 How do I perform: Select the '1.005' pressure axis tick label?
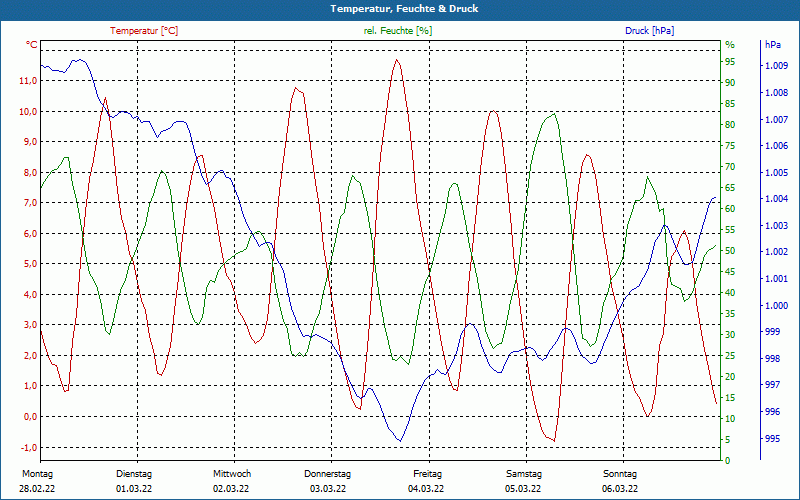click(777, 172)
